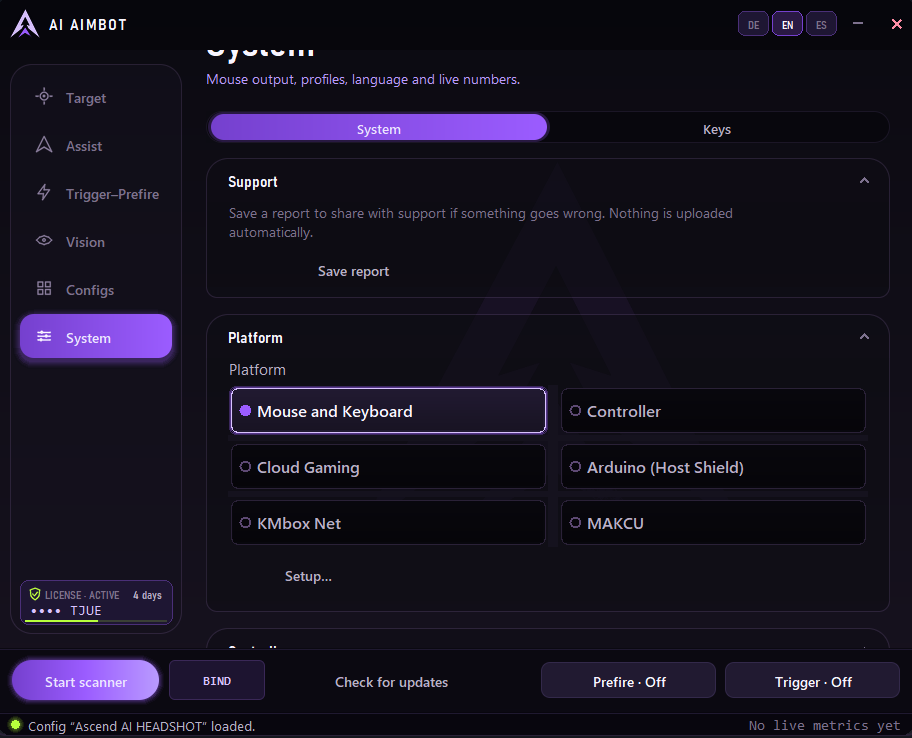This screenshot has height=738, width=912.
Task: Click the license shield check icon
Action: [x=35, y=594]
